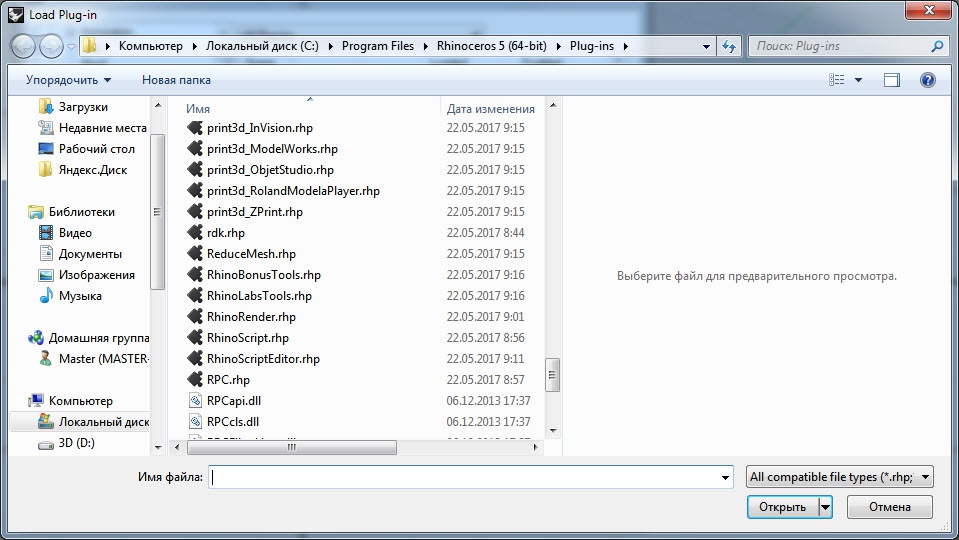Image resolution: width=959 pixels, height=540 pixels.
Task: Click the file list vertical scrollbar thumb
Action: click(552, 375)
